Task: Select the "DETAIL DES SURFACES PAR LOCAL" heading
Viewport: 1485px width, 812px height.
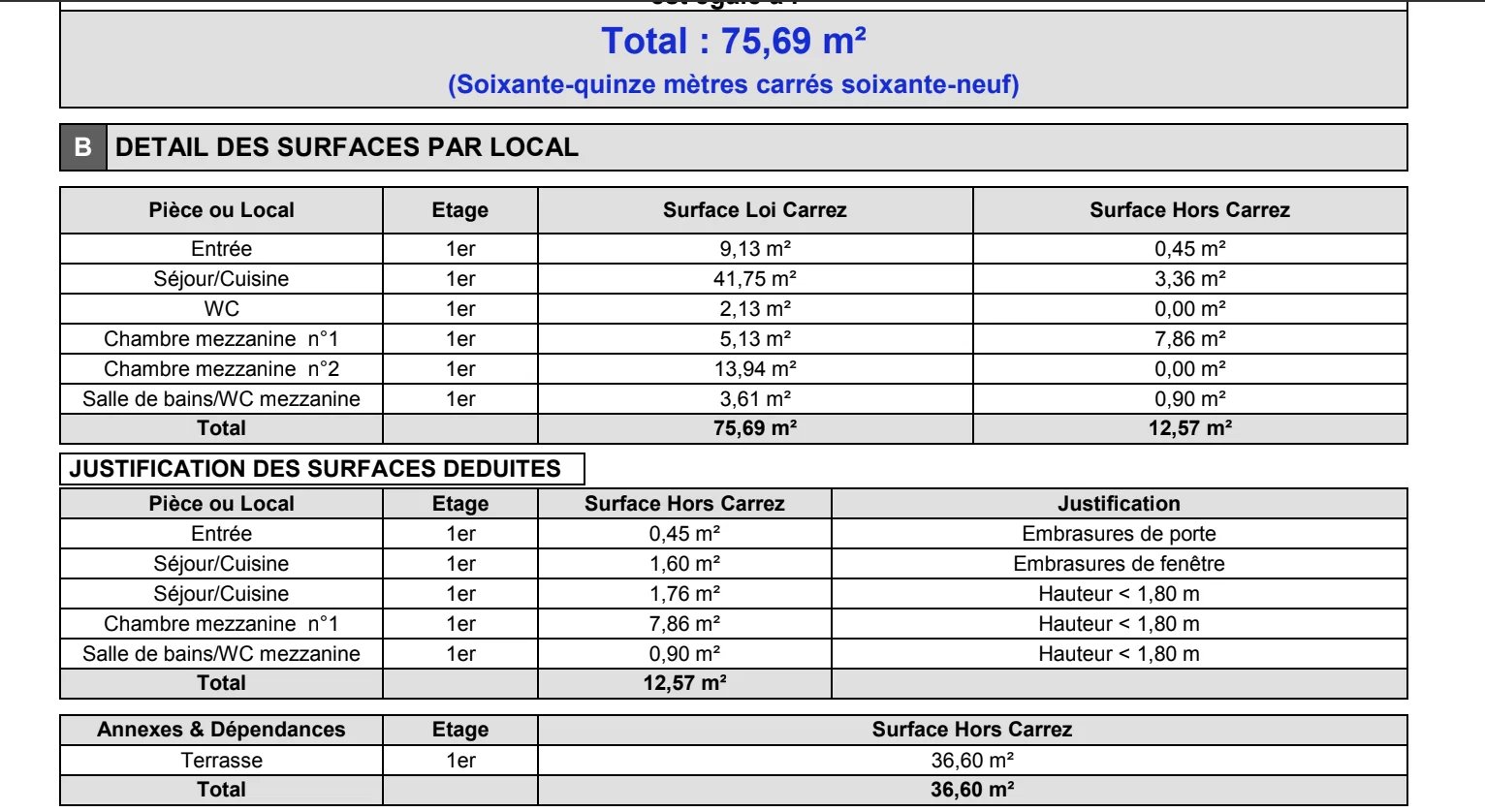Action: [347, 147]
